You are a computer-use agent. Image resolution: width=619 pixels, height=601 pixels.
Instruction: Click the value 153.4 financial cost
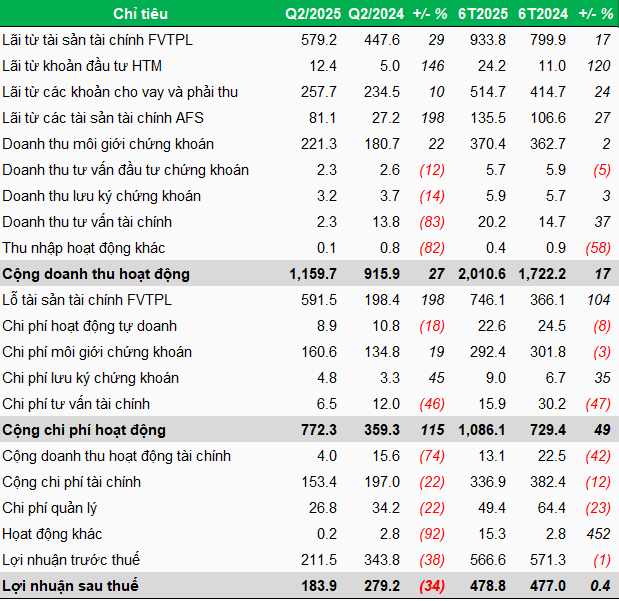319,482
